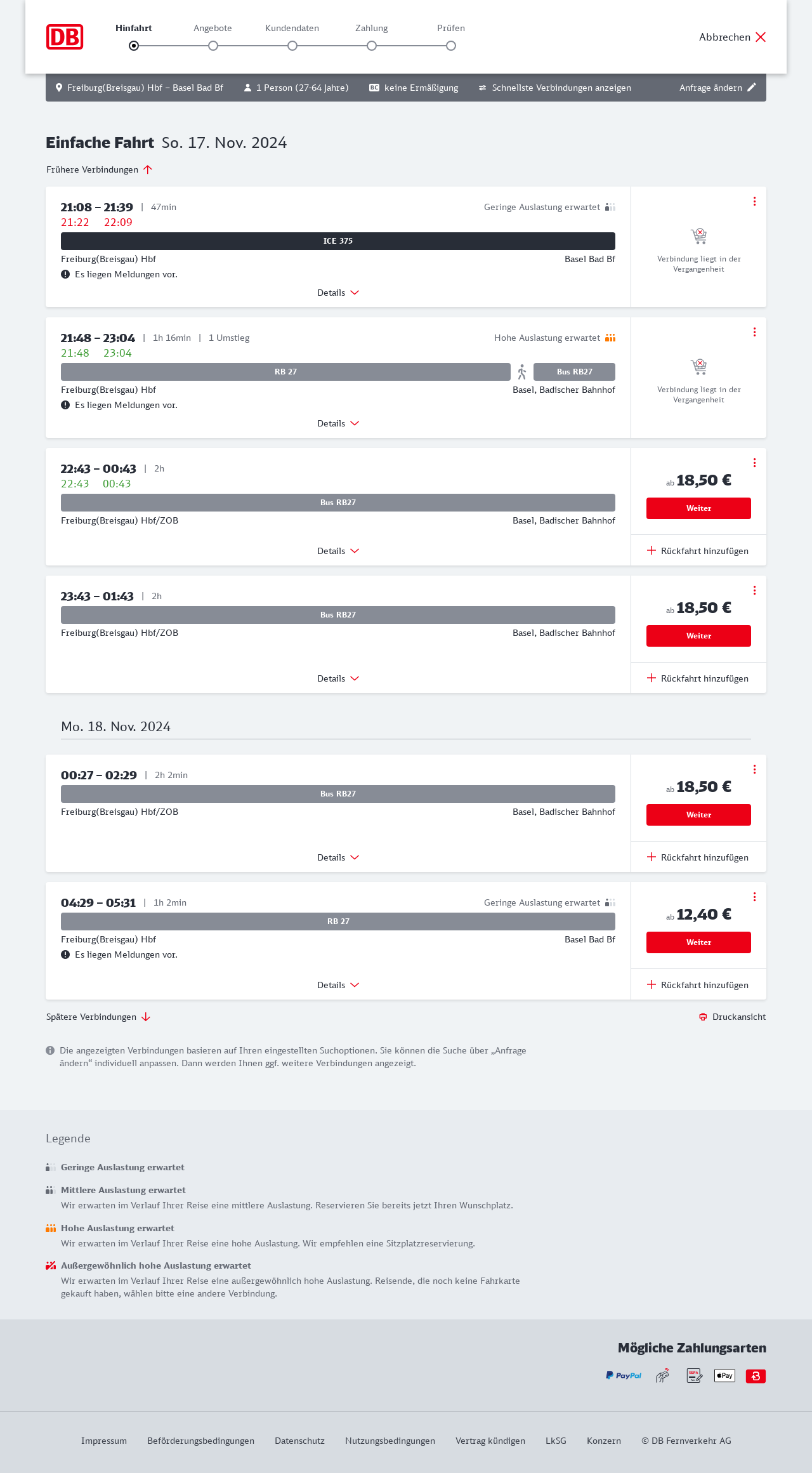Add return trip for 23:43 connection
Screen dimensions: 812x1473
point(698,678)
